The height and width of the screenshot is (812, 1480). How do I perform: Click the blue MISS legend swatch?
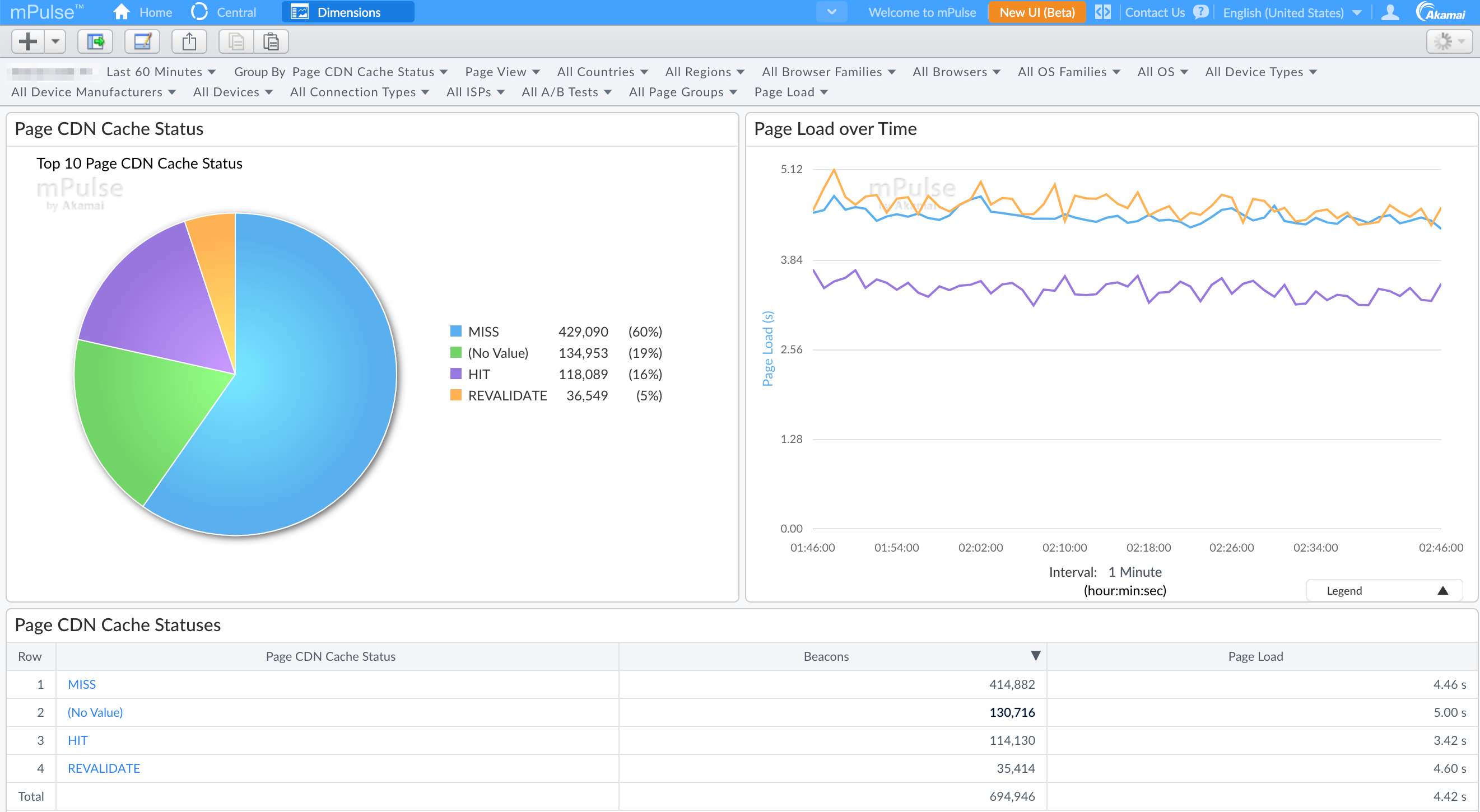point(455,331)
